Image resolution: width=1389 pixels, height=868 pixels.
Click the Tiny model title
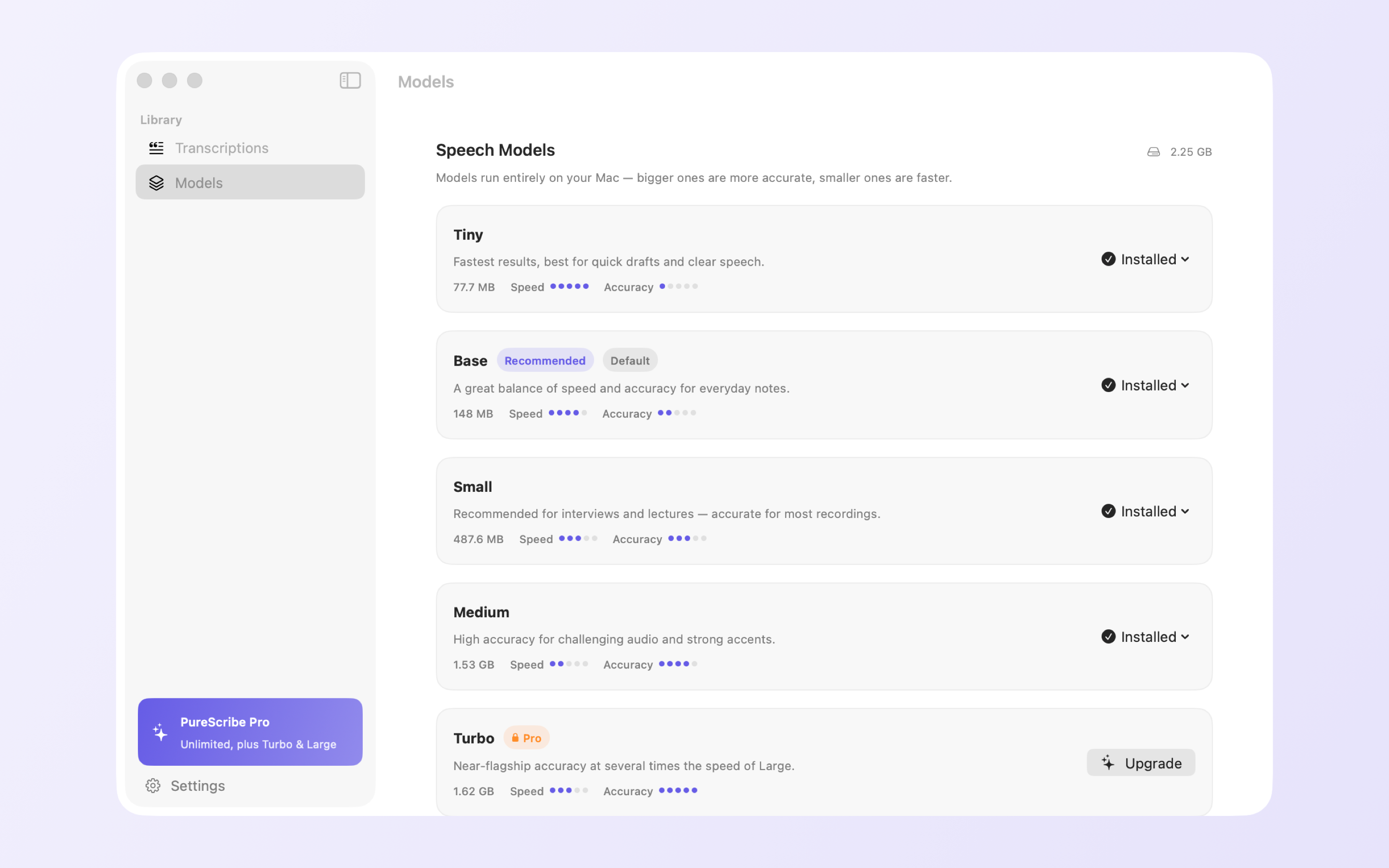pyautogui.click(x=468, y=235)
